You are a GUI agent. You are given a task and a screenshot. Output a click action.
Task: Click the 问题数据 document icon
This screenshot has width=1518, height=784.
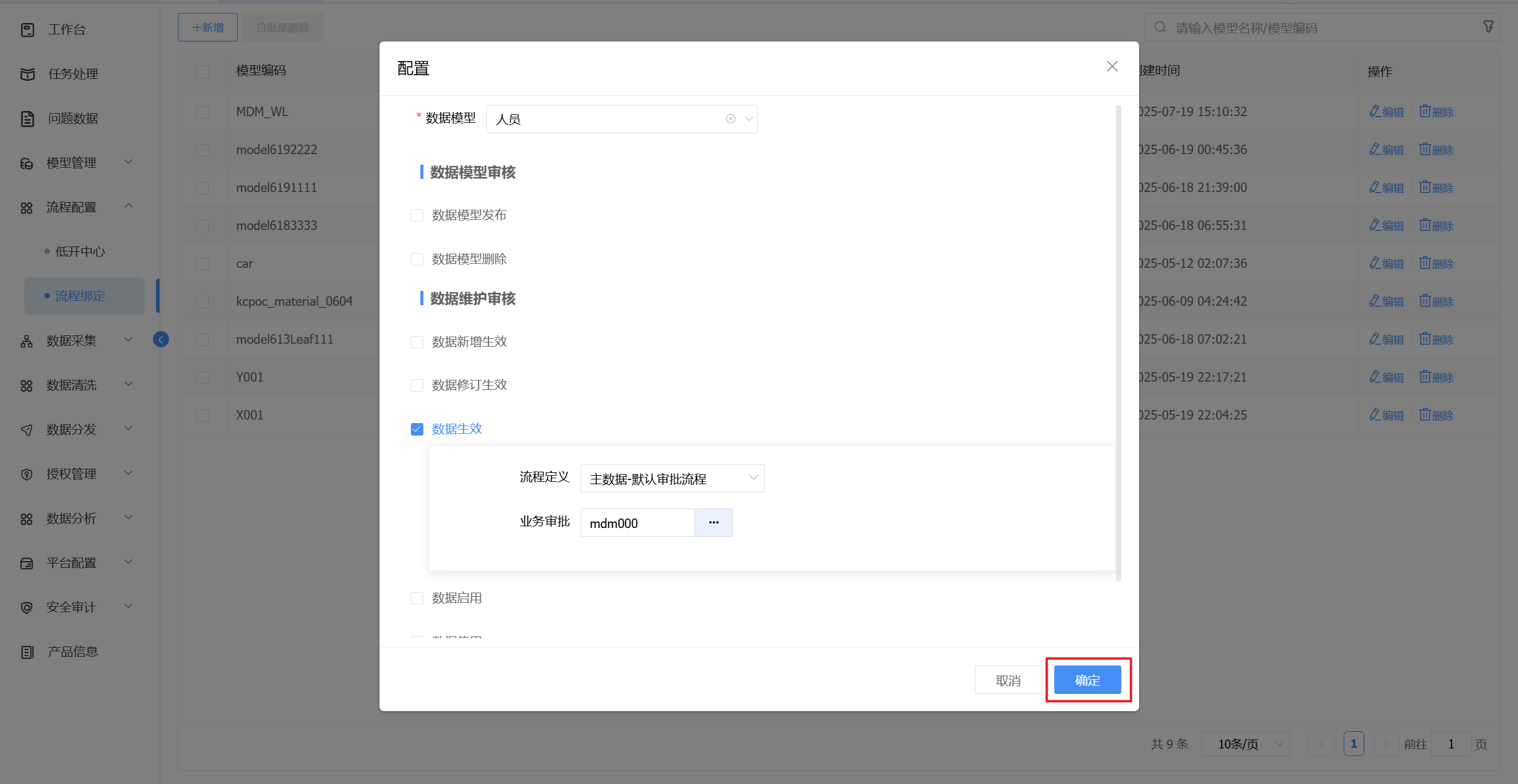pyautogui.click(x=27, y=119)
